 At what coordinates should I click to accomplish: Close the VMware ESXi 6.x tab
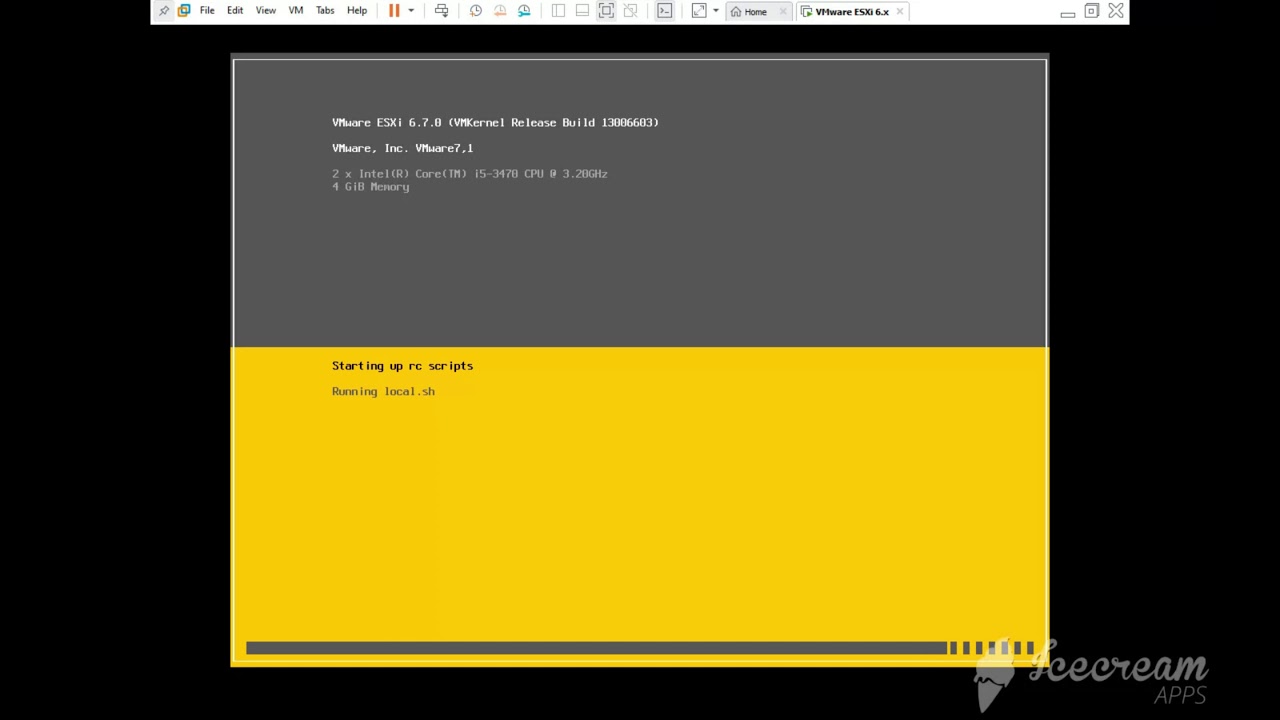click(900, 12)
